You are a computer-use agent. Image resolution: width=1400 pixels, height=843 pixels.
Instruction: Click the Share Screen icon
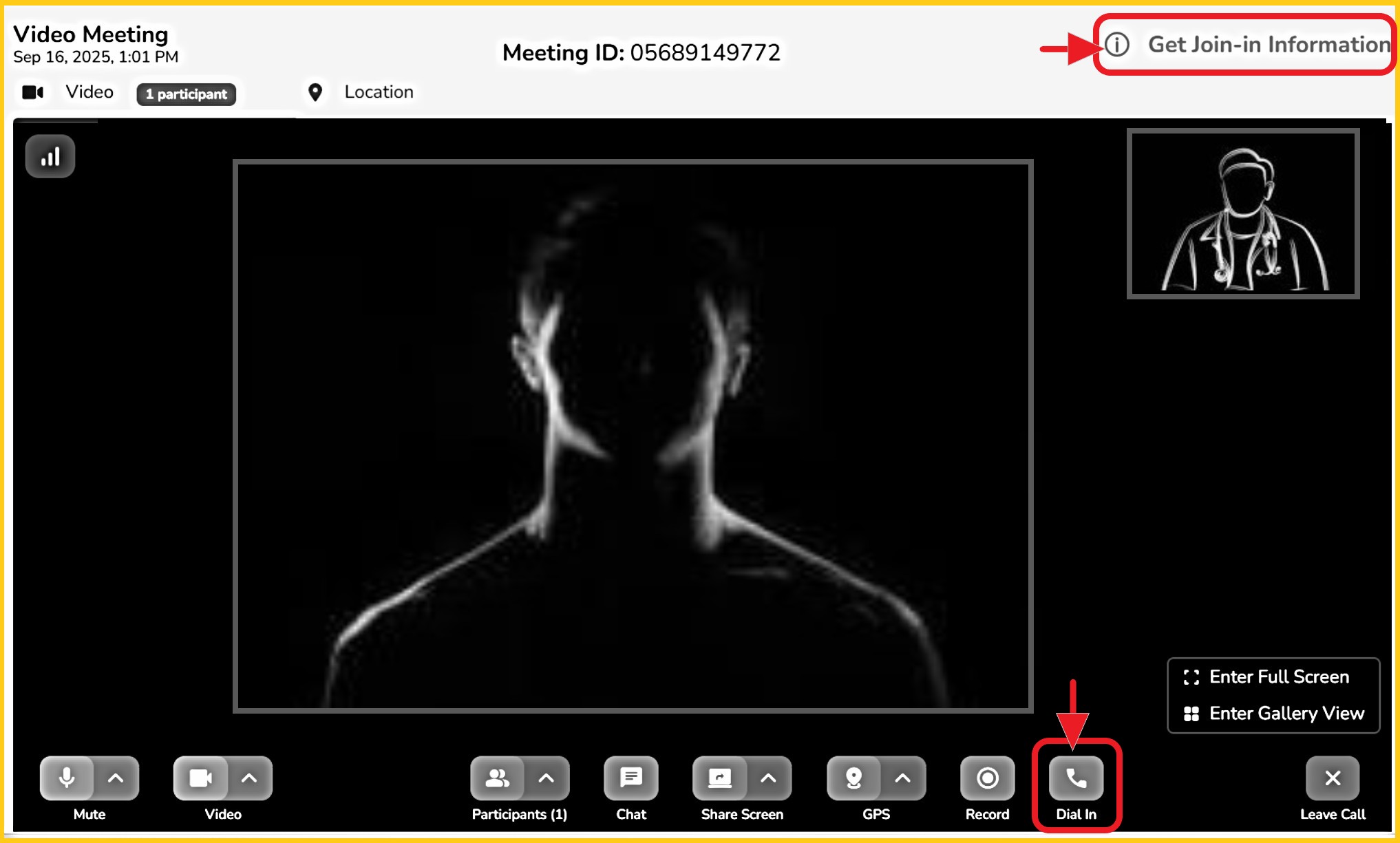[719, 778]
